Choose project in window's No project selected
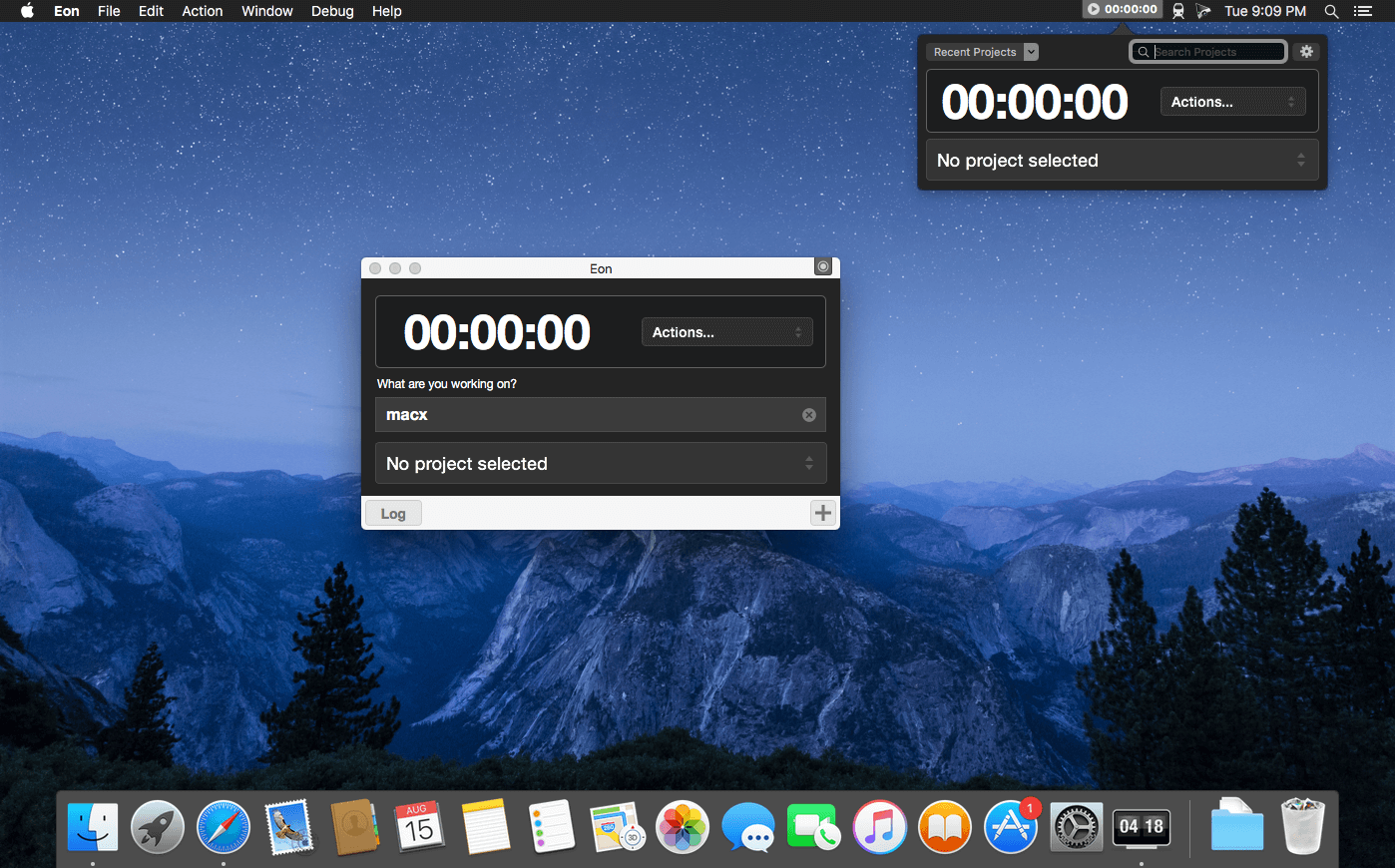The image size is (1395, 868). click(x=600, y=464)
